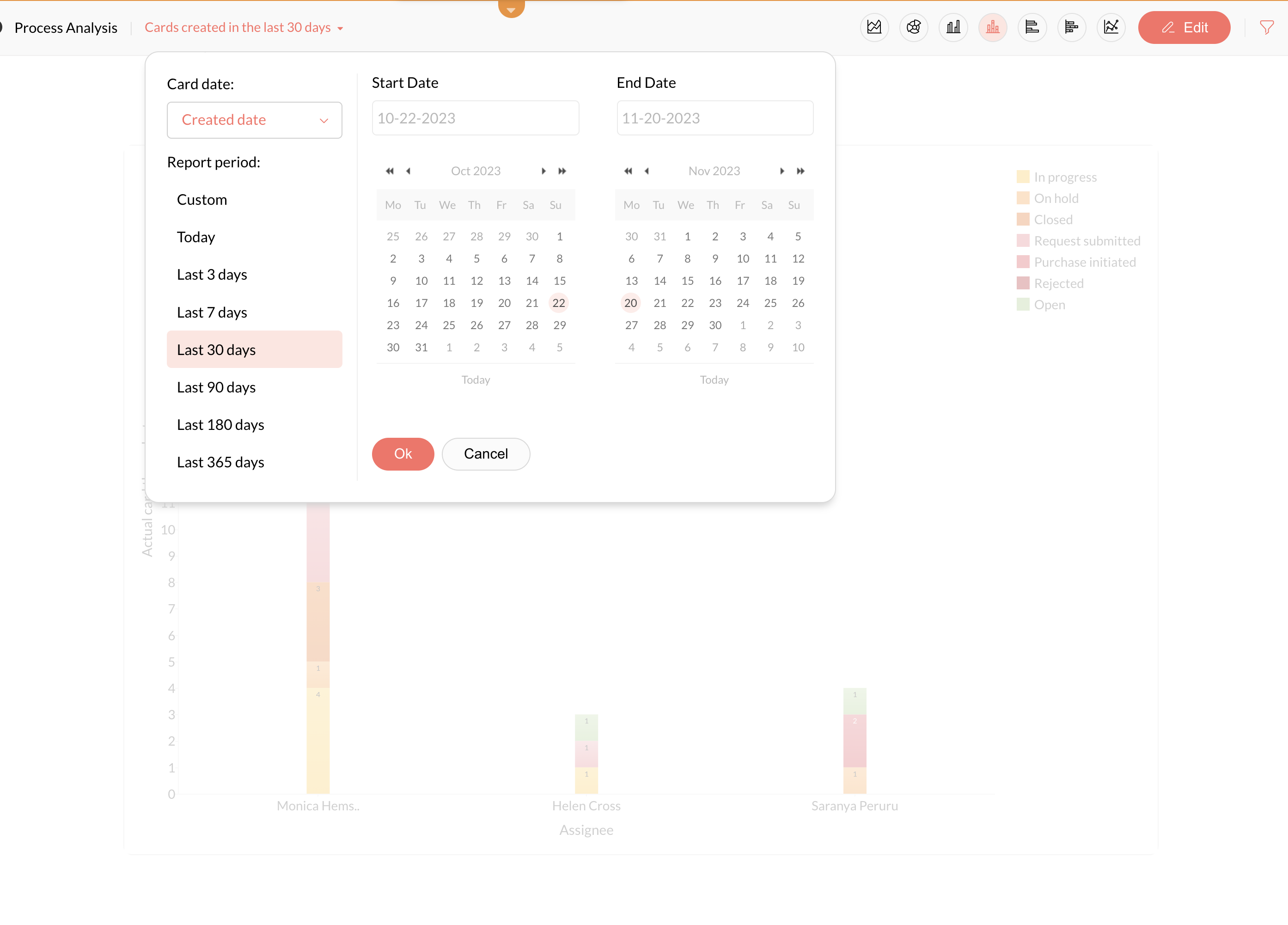1288x925 pixels.
Task: Select the pie chart type icon
Action: (913, 27)
